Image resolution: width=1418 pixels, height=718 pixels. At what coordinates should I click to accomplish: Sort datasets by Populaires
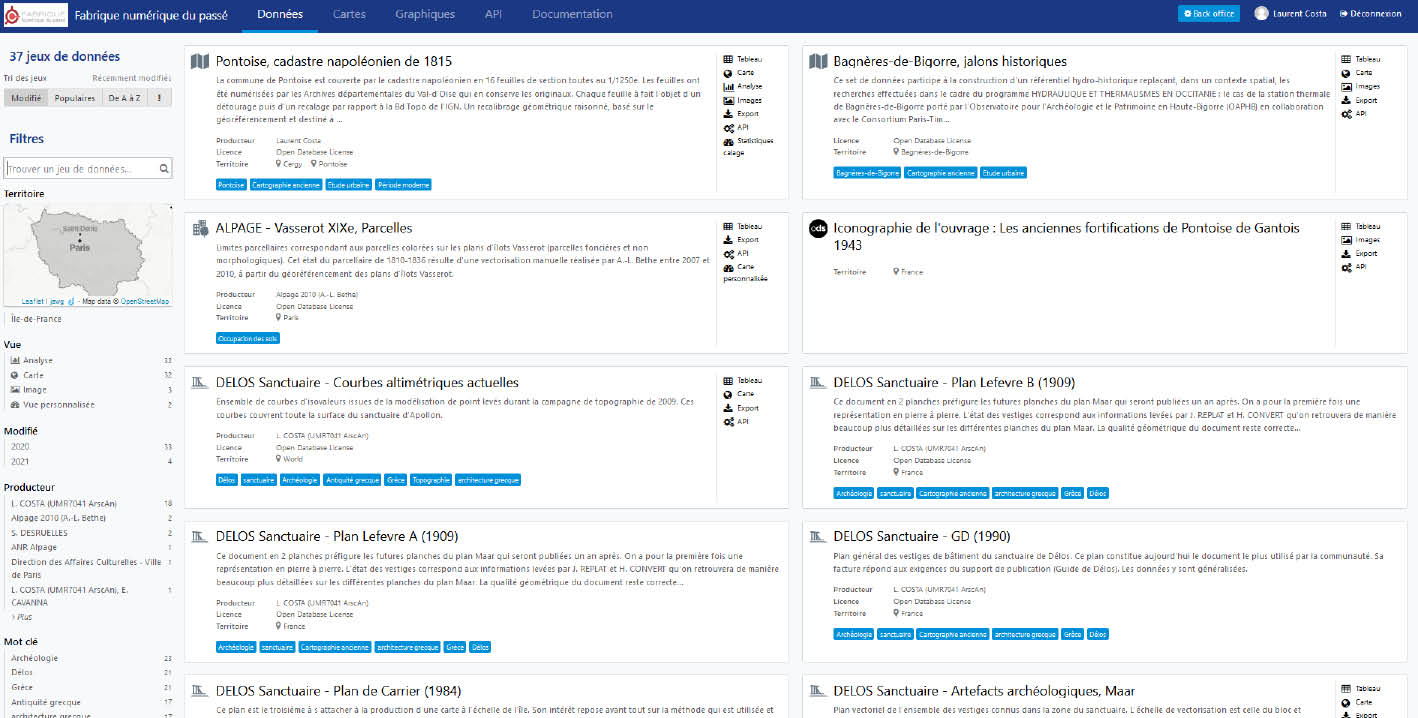(x=75, y=98)
